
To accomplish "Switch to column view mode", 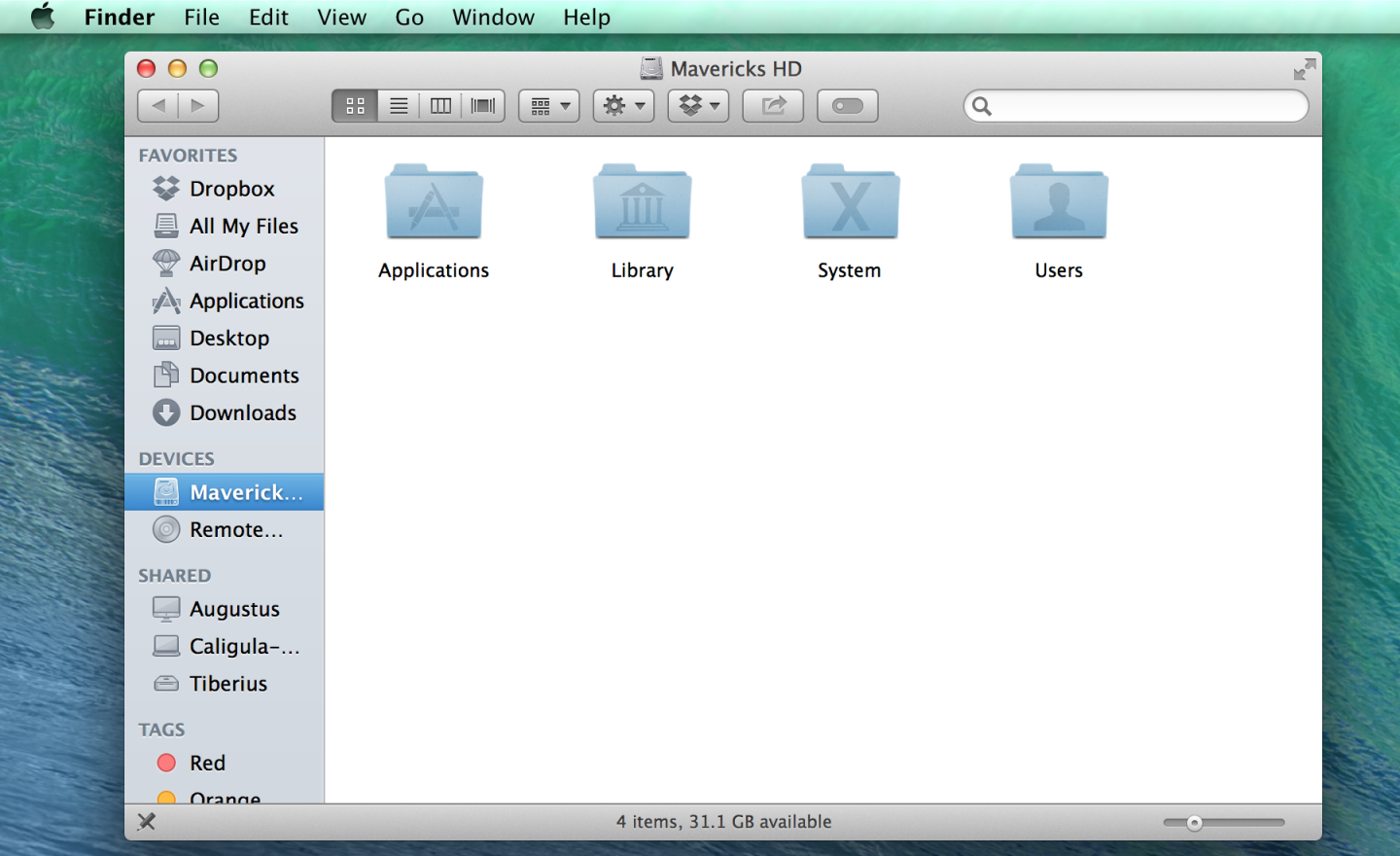I will point(440,105).
